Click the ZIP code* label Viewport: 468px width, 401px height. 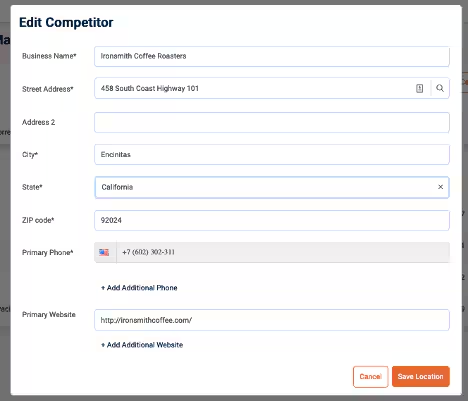38,220
